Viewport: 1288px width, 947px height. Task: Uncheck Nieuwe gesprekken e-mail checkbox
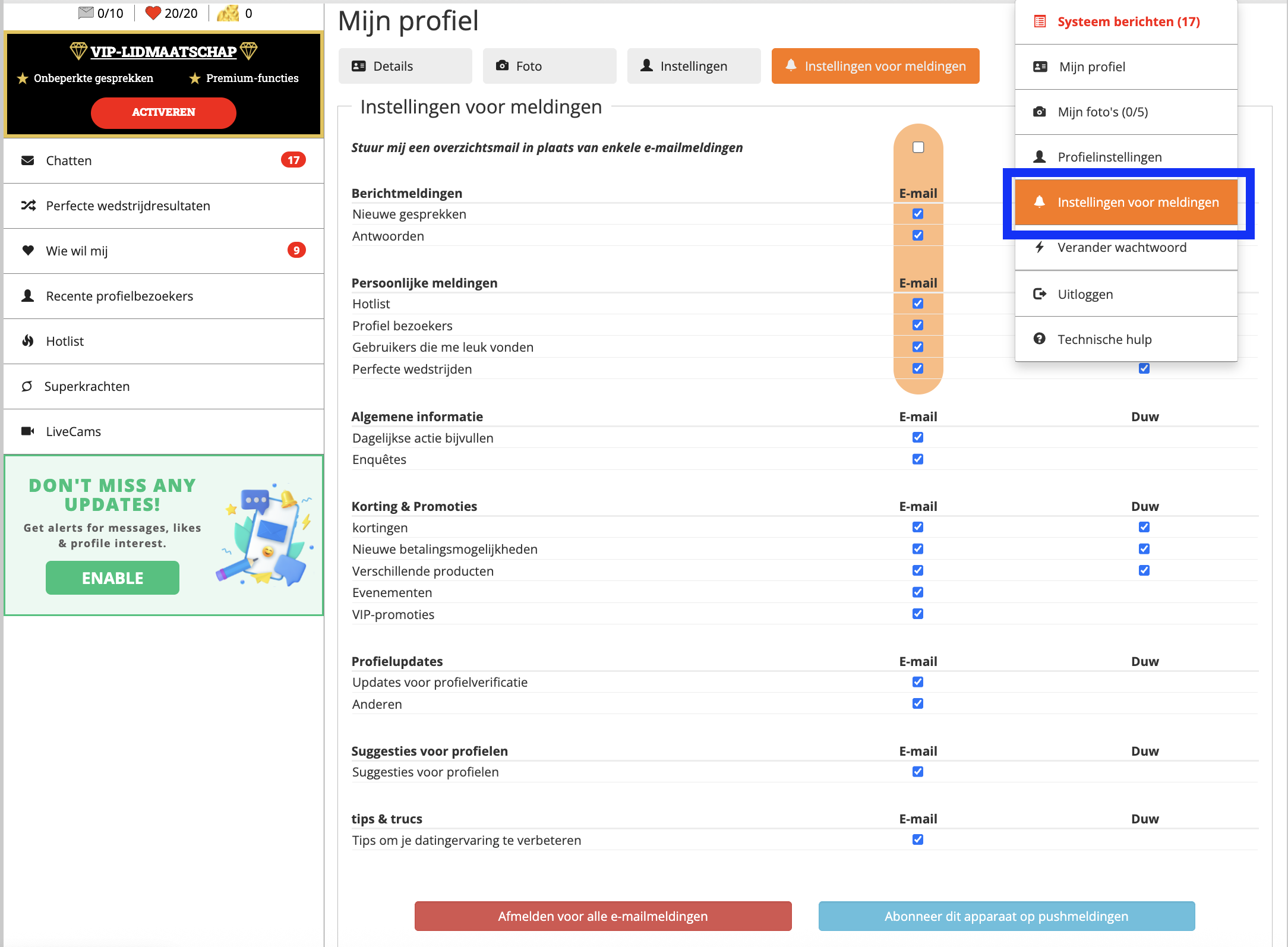918,214
